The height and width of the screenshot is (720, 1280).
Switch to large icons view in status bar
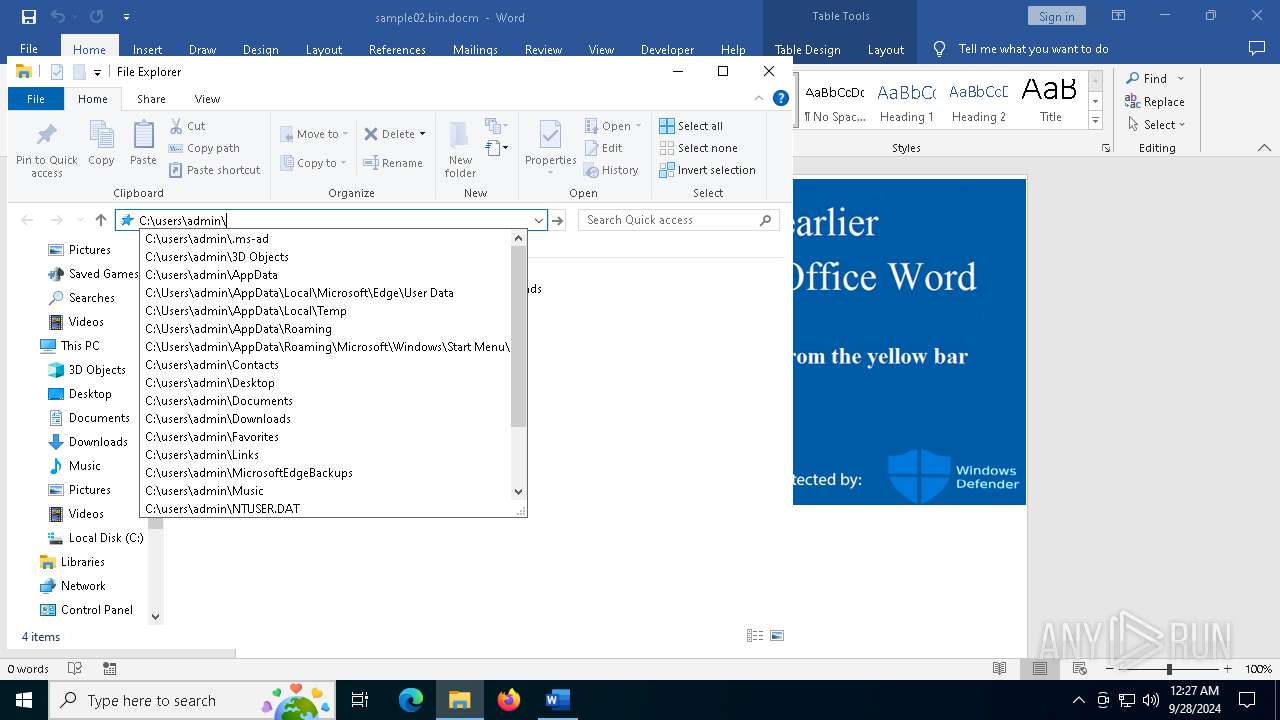(777, 636)
